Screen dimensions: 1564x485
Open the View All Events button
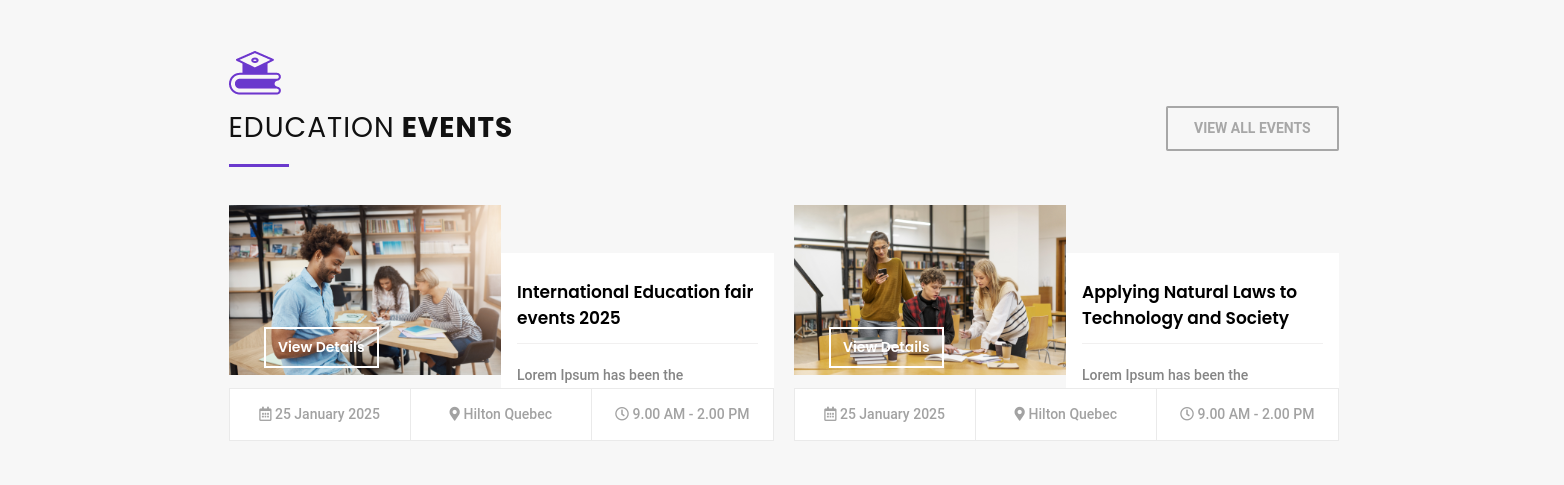pos(1252,128)
